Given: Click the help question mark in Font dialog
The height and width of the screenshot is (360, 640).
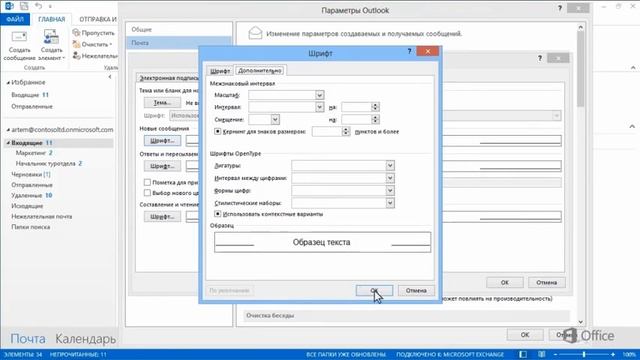Looking at the screenshot, I should tap(409, 51).
